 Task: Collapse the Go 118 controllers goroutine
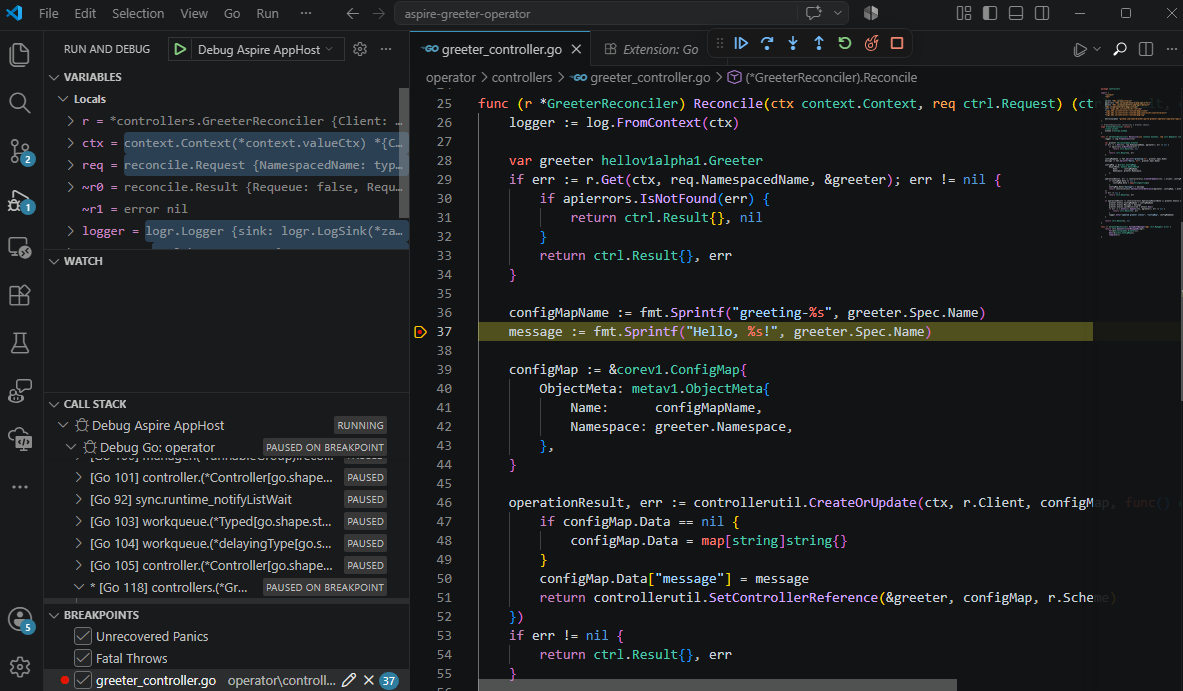[x=78, y=587]
